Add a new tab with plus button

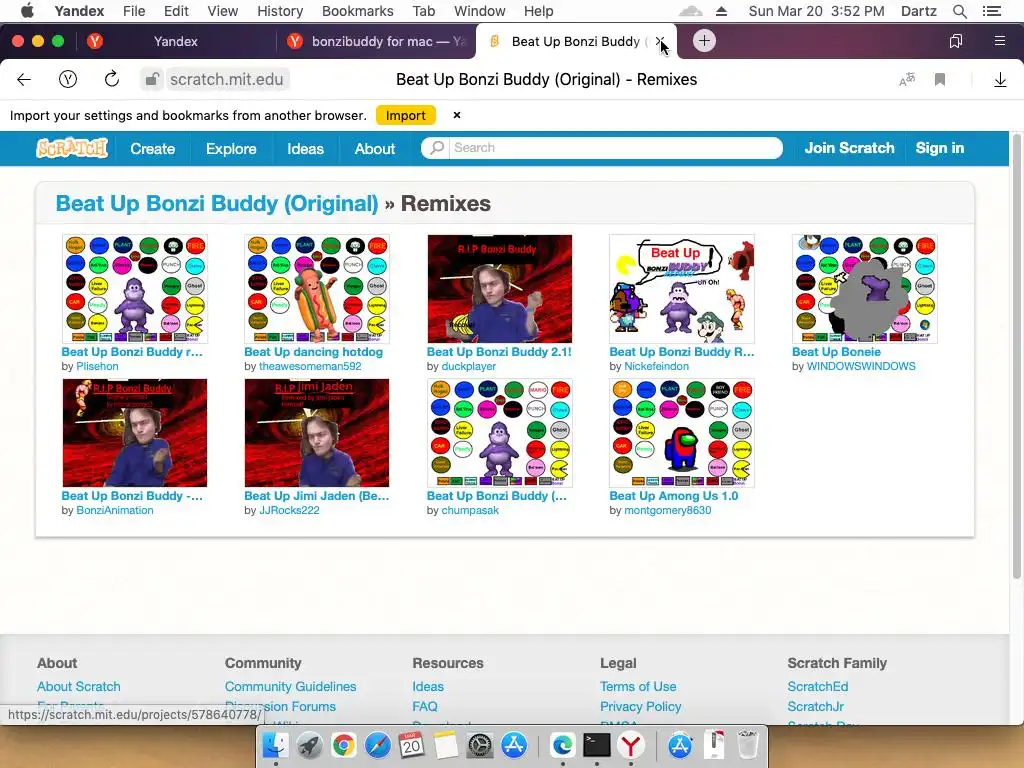pyautogui.click(x=704, y=40)
